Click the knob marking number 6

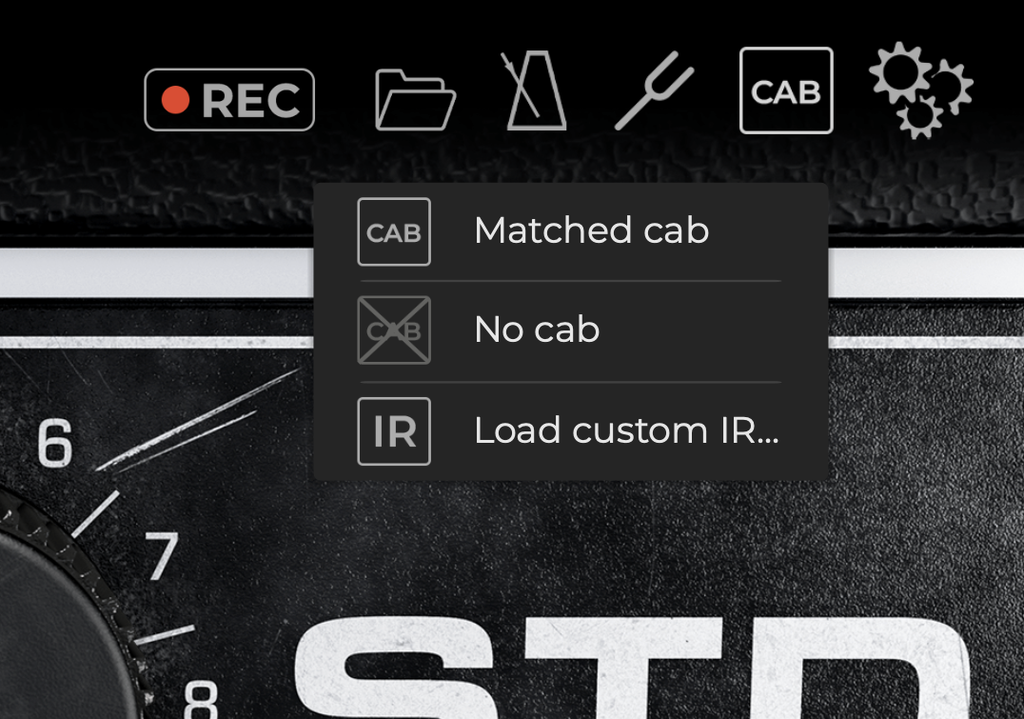(x=55, y=444)
